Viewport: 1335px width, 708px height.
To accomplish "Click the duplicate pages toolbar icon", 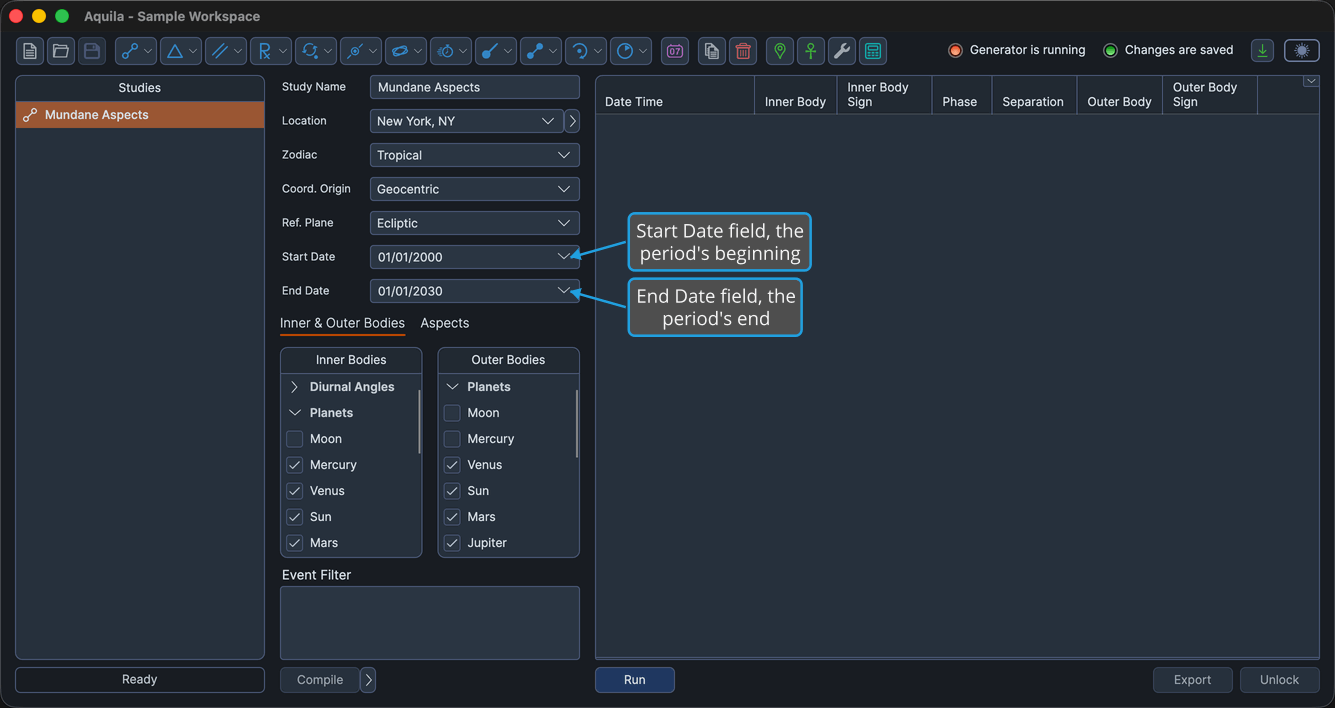I will [x=712, y=51].
